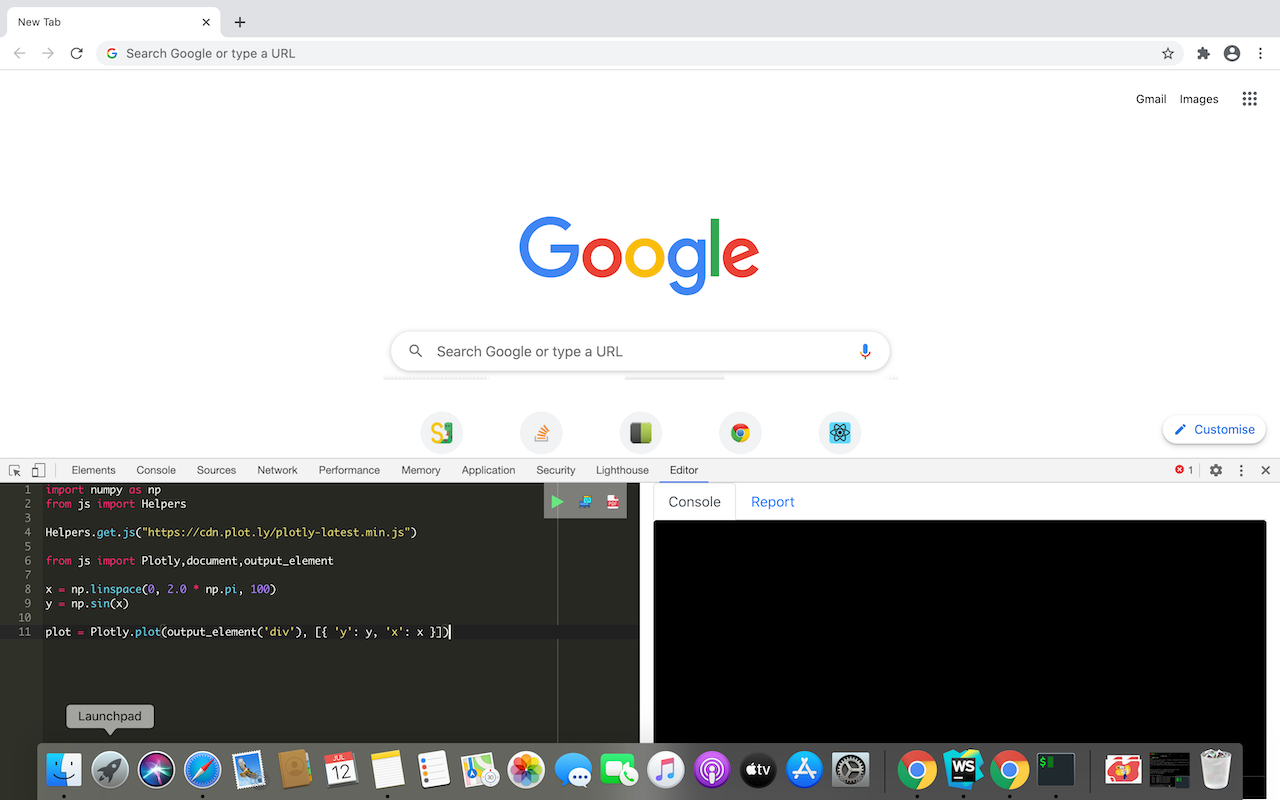
Task: Click the microphone icon in the search bar
Action: [x=864, y=351]
